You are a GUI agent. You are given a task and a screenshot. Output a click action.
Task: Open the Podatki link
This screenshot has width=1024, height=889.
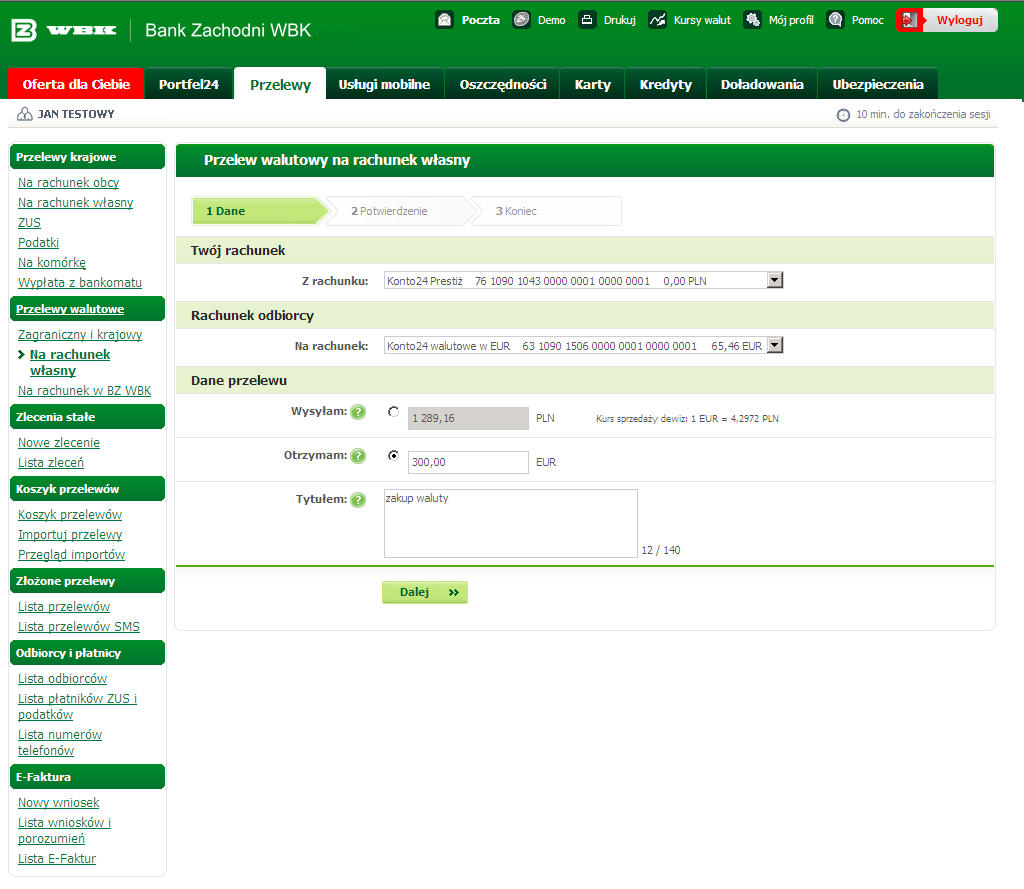pos(38,243)
